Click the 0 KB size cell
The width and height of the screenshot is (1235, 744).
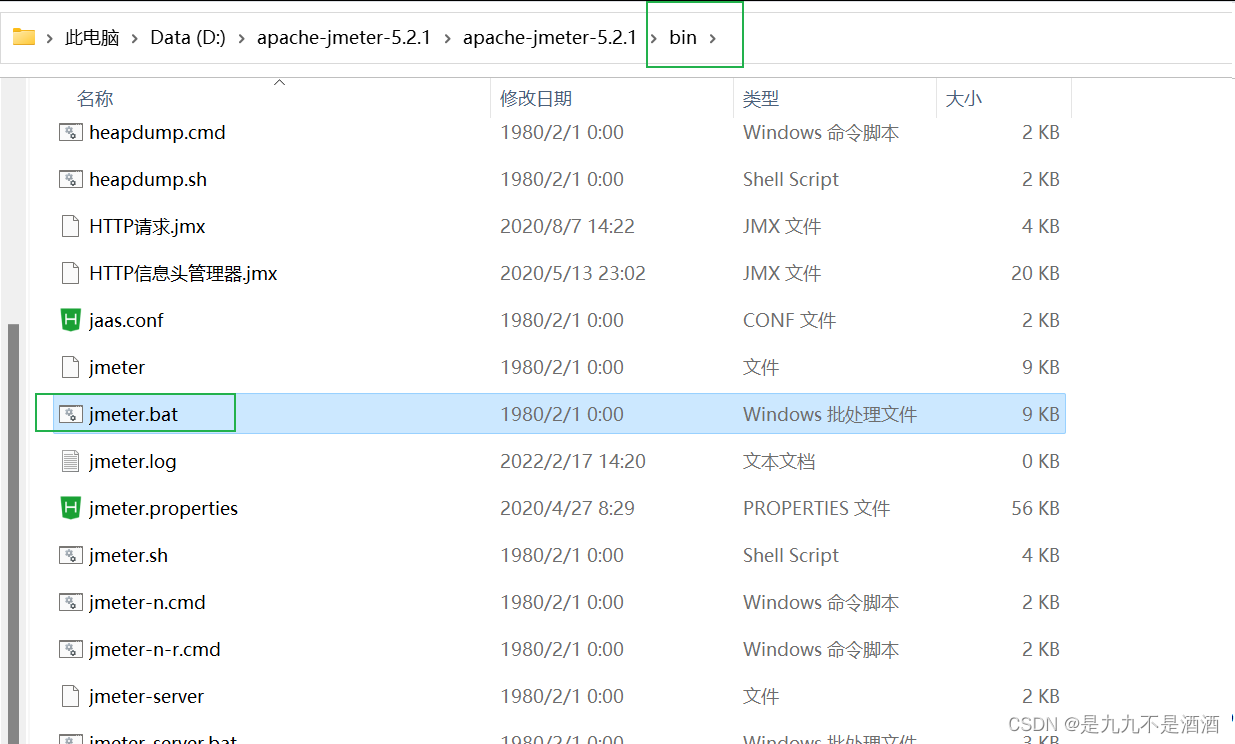pyautogui.click(x=1041, y=461)
